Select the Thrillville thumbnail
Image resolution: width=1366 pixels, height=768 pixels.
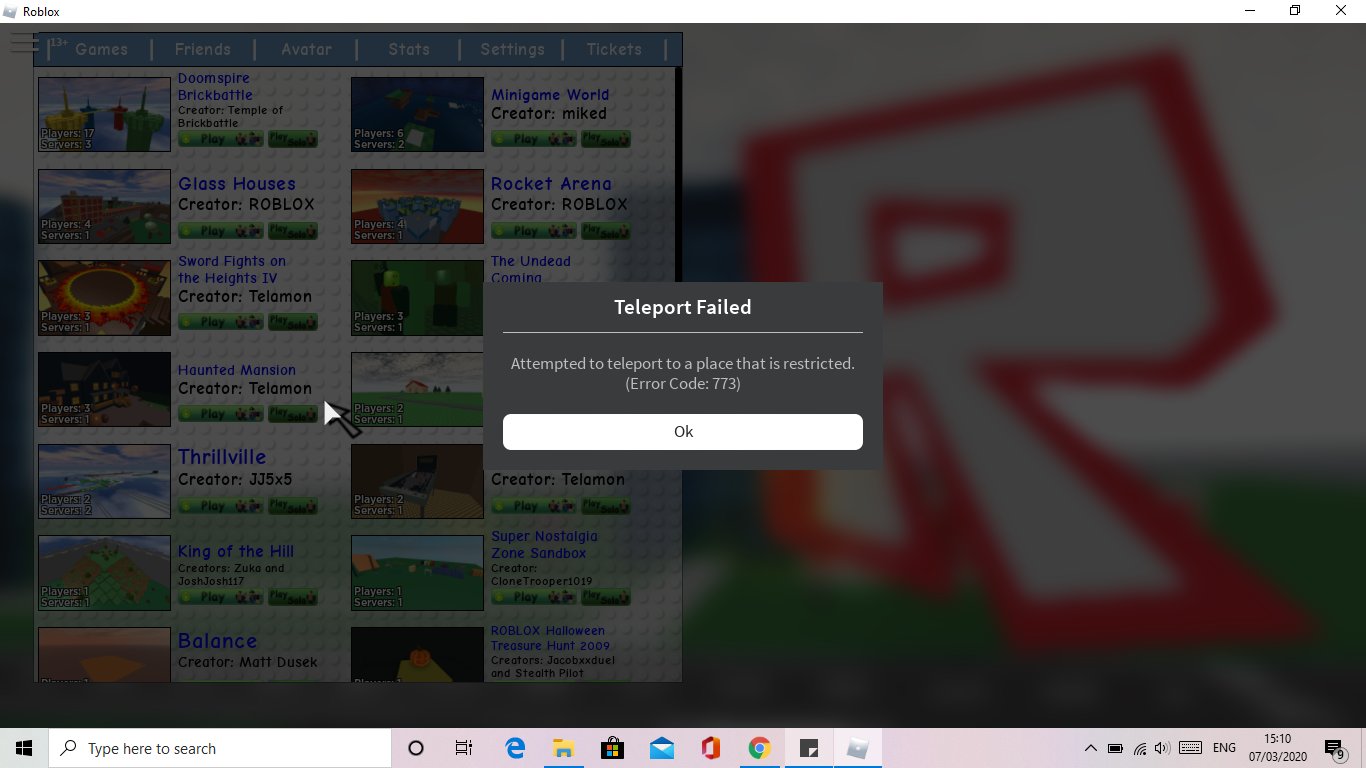click(x=104, y=481)
